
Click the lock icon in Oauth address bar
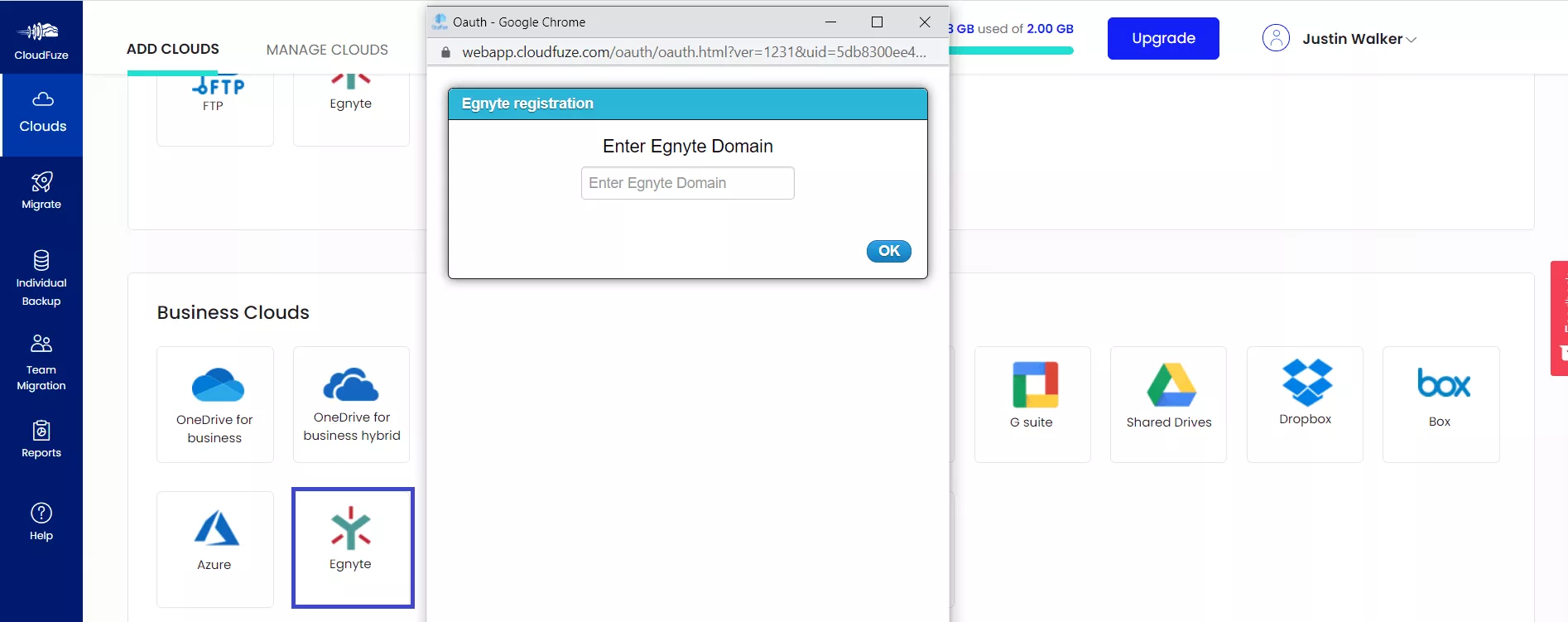[445, 52]
